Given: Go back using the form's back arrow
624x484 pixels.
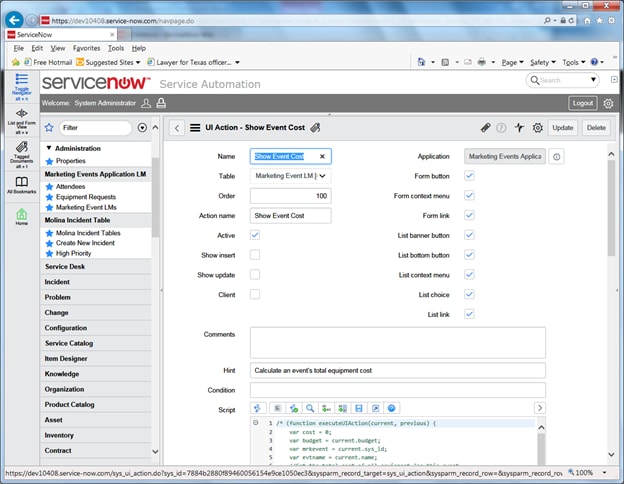Looking at the screenshot, I should click(x=177, y=128).
